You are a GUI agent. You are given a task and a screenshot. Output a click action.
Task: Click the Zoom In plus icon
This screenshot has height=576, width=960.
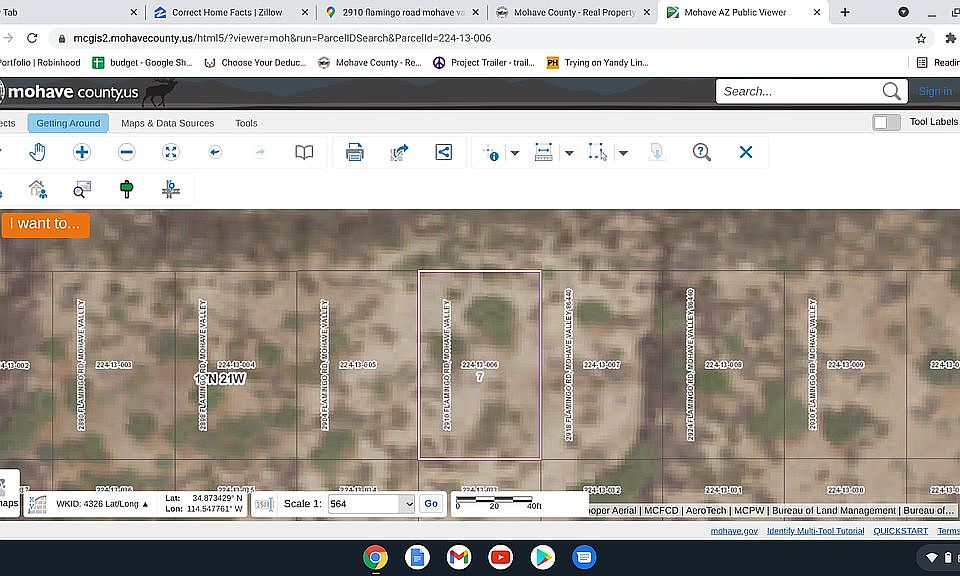(x=81, y=152)
